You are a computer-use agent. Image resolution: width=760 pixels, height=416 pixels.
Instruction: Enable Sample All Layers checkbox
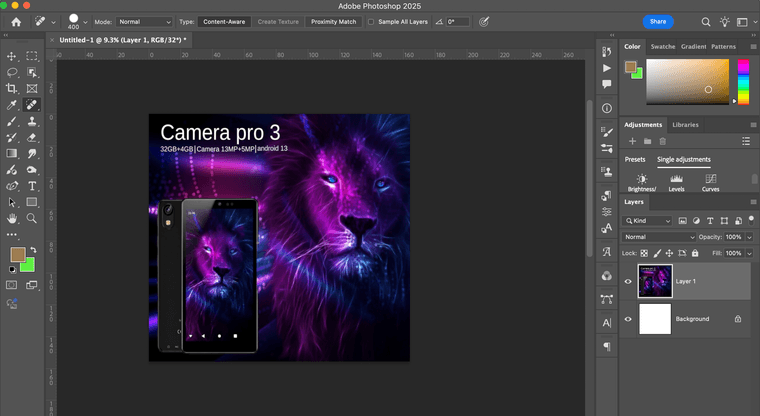[x=371, y=22]
